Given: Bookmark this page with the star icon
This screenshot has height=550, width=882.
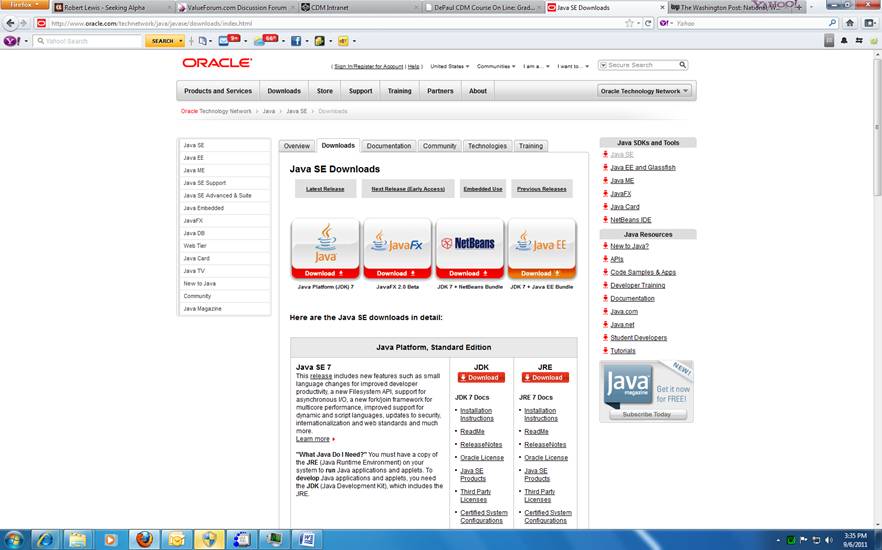Looking at the screenshot, I should 629,24.
